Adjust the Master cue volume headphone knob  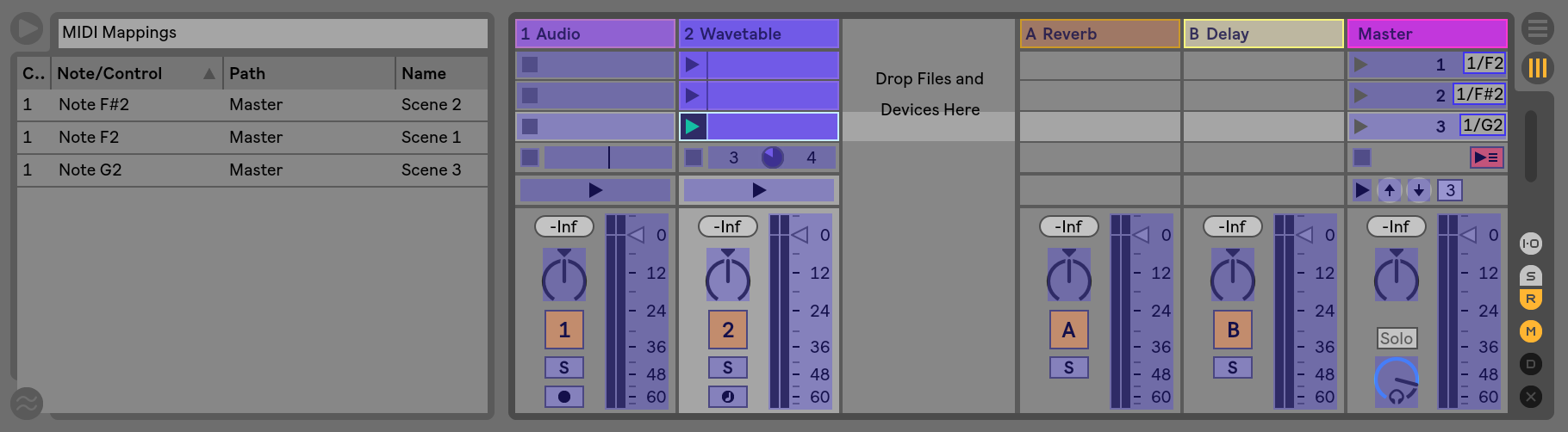[x=1396, y=381]
